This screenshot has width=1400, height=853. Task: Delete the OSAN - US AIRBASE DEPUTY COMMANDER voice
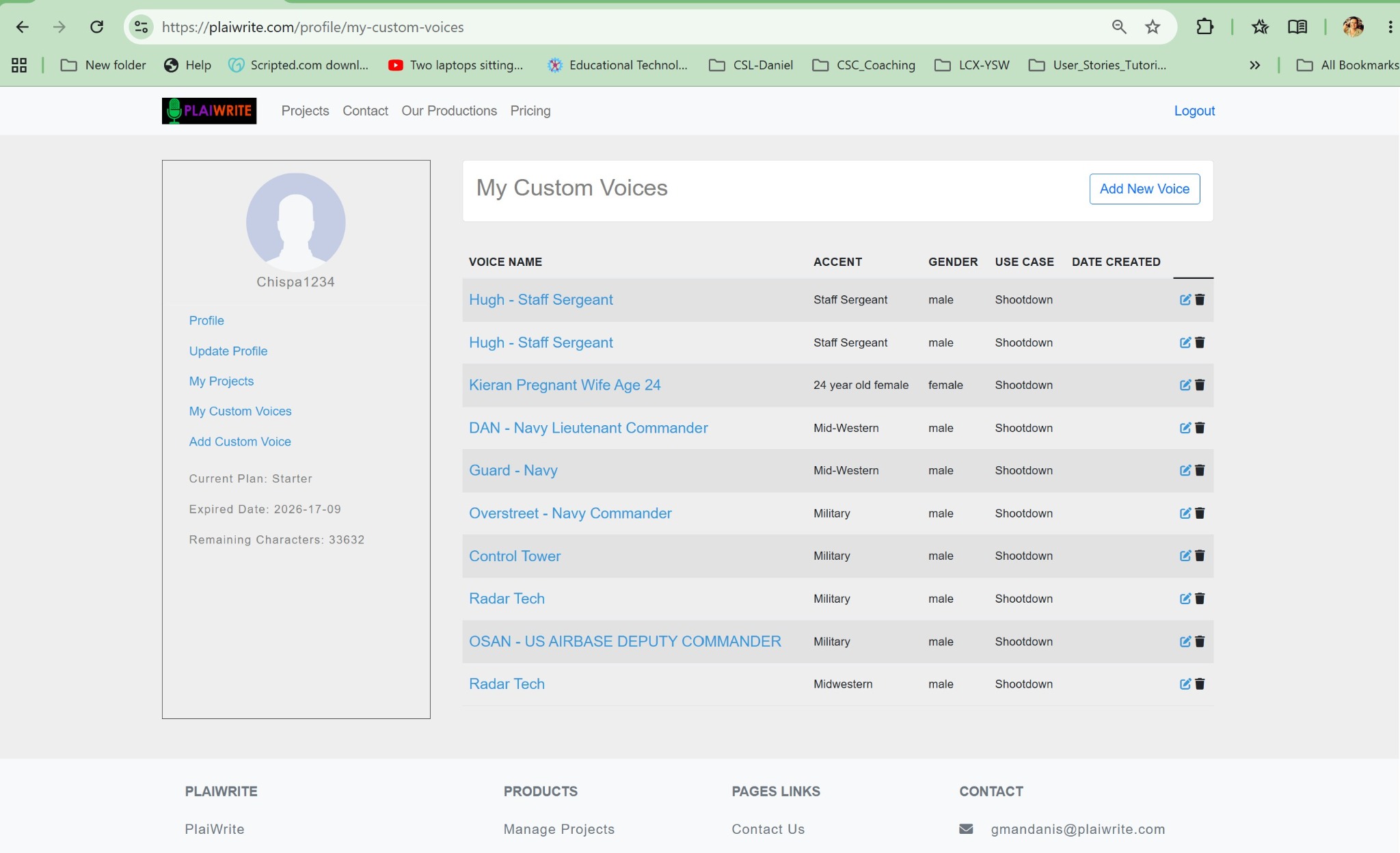tap(1200, 642)
